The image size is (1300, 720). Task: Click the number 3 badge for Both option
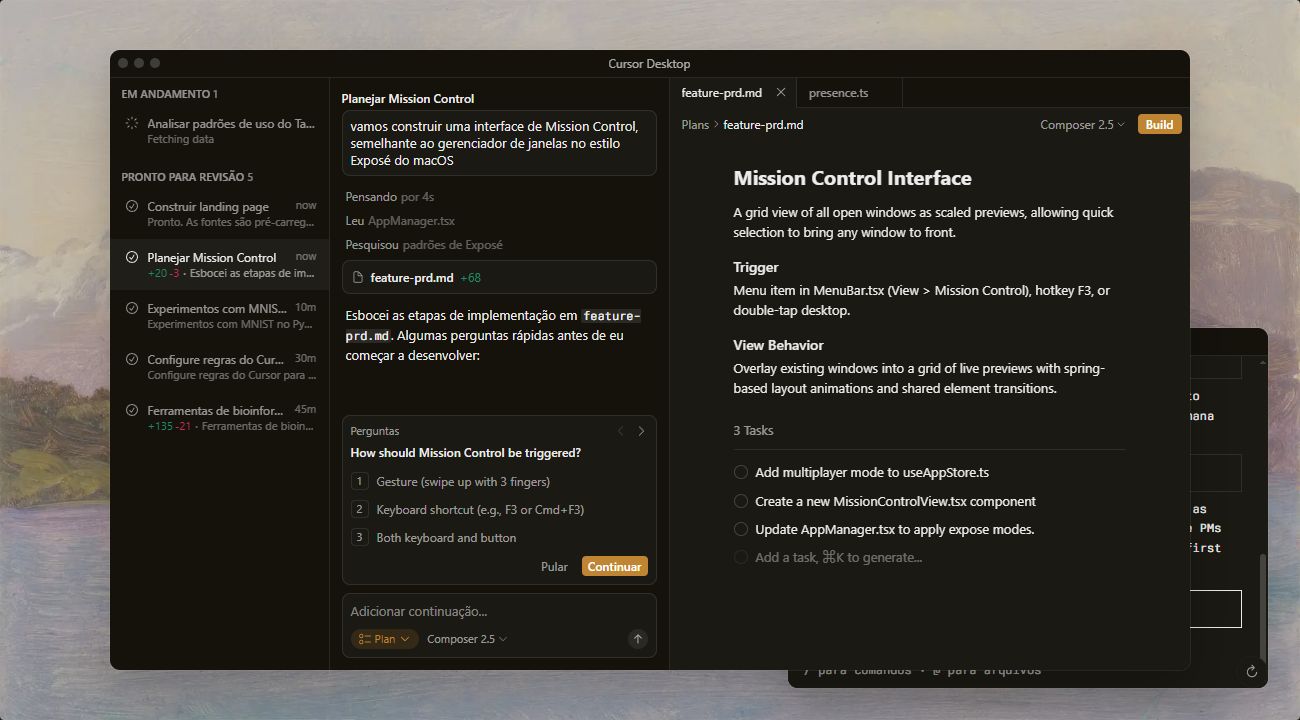pyautogui.click(x=360, y=537)
